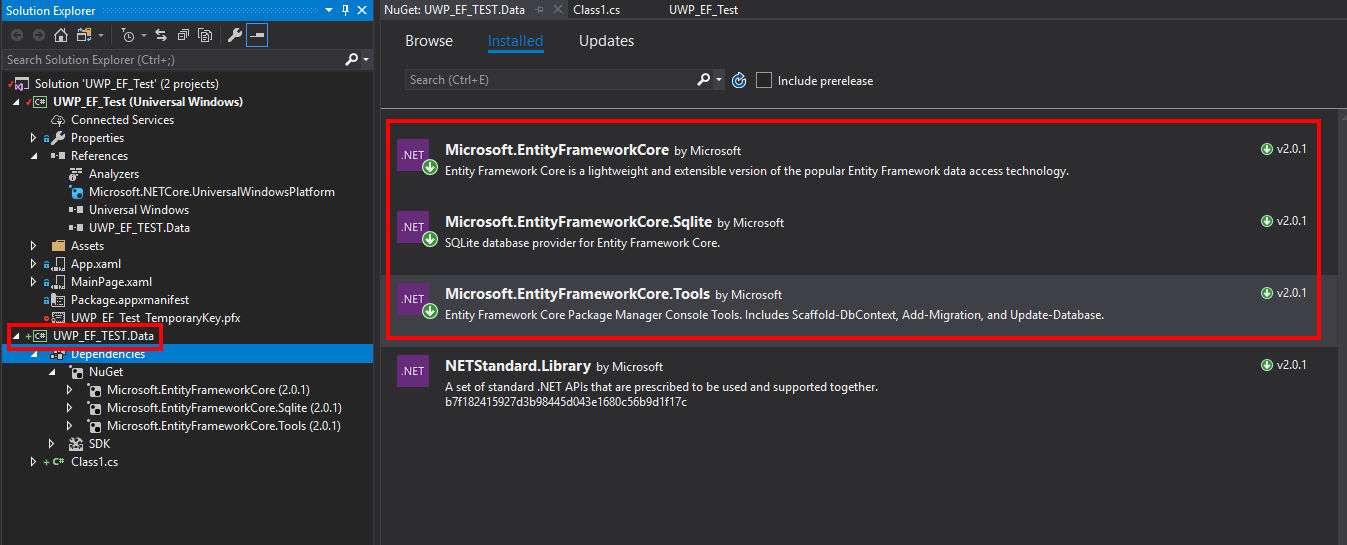Open Solution Explorer window position dropdown arrow

click(328, 10)
